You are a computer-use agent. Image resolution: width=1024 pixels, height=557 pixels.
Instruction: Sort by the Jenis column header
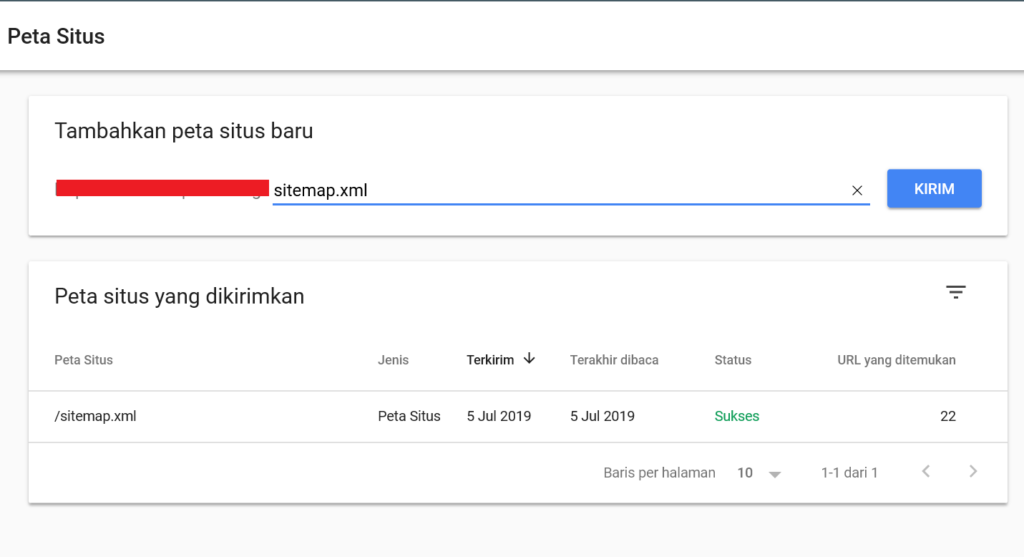click(x=393, y=360)
